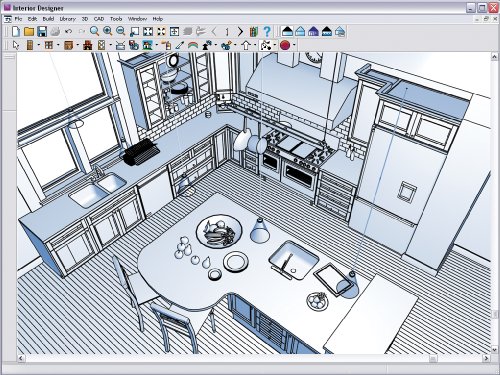Open the Tools menu
The width and height of the screenshot is (500, 375).
116,19
